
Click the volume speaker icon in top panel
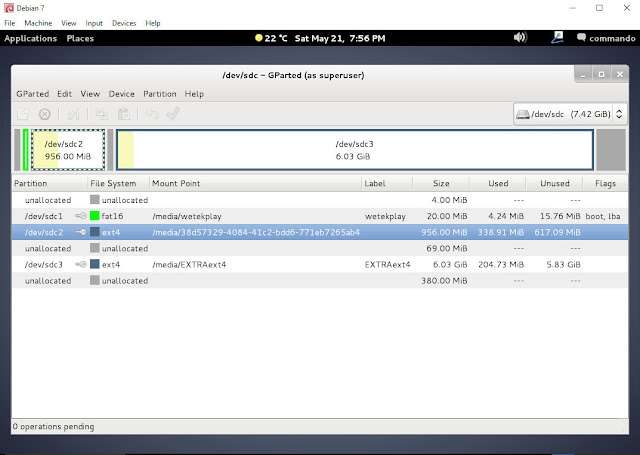coord(520,38)
